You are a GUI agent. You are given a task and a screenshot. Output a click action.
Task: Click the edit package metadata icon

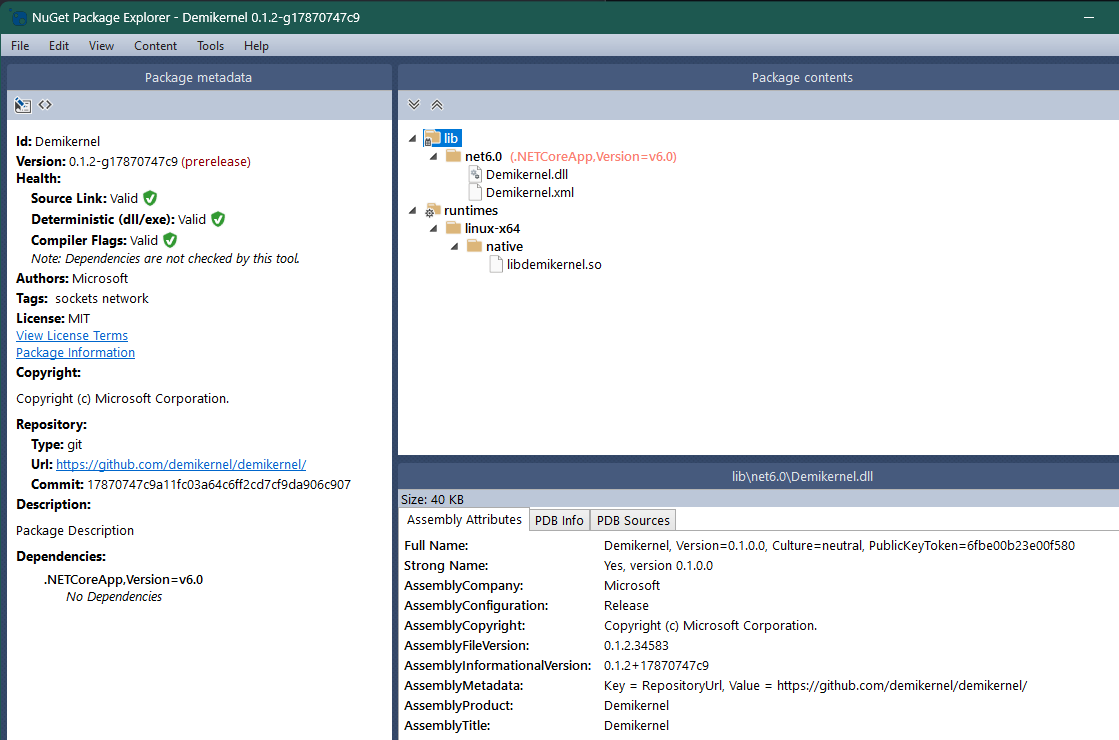coord(22,104)
